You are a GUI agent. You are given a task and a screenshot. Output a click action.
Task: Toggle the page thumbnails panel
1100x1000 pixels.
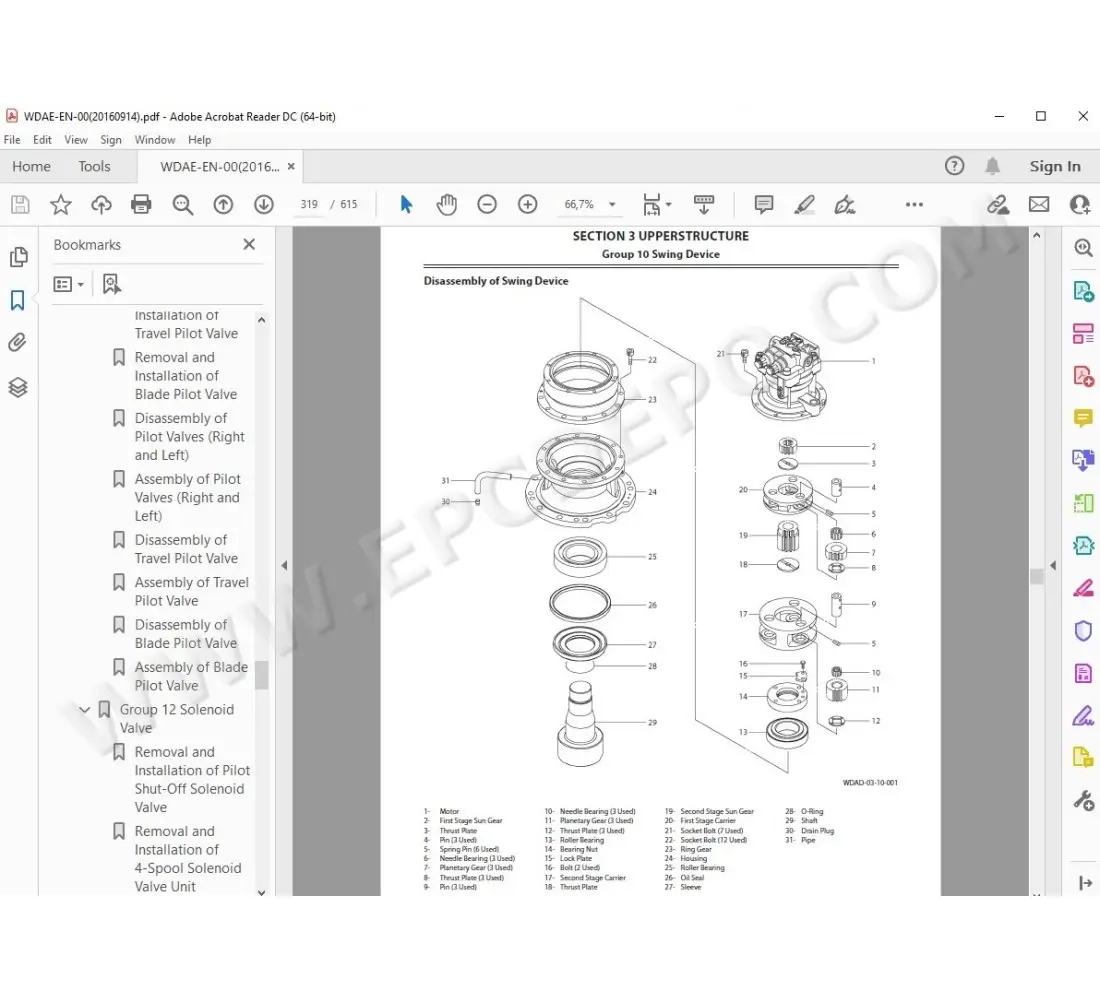[x=18, y=257]
